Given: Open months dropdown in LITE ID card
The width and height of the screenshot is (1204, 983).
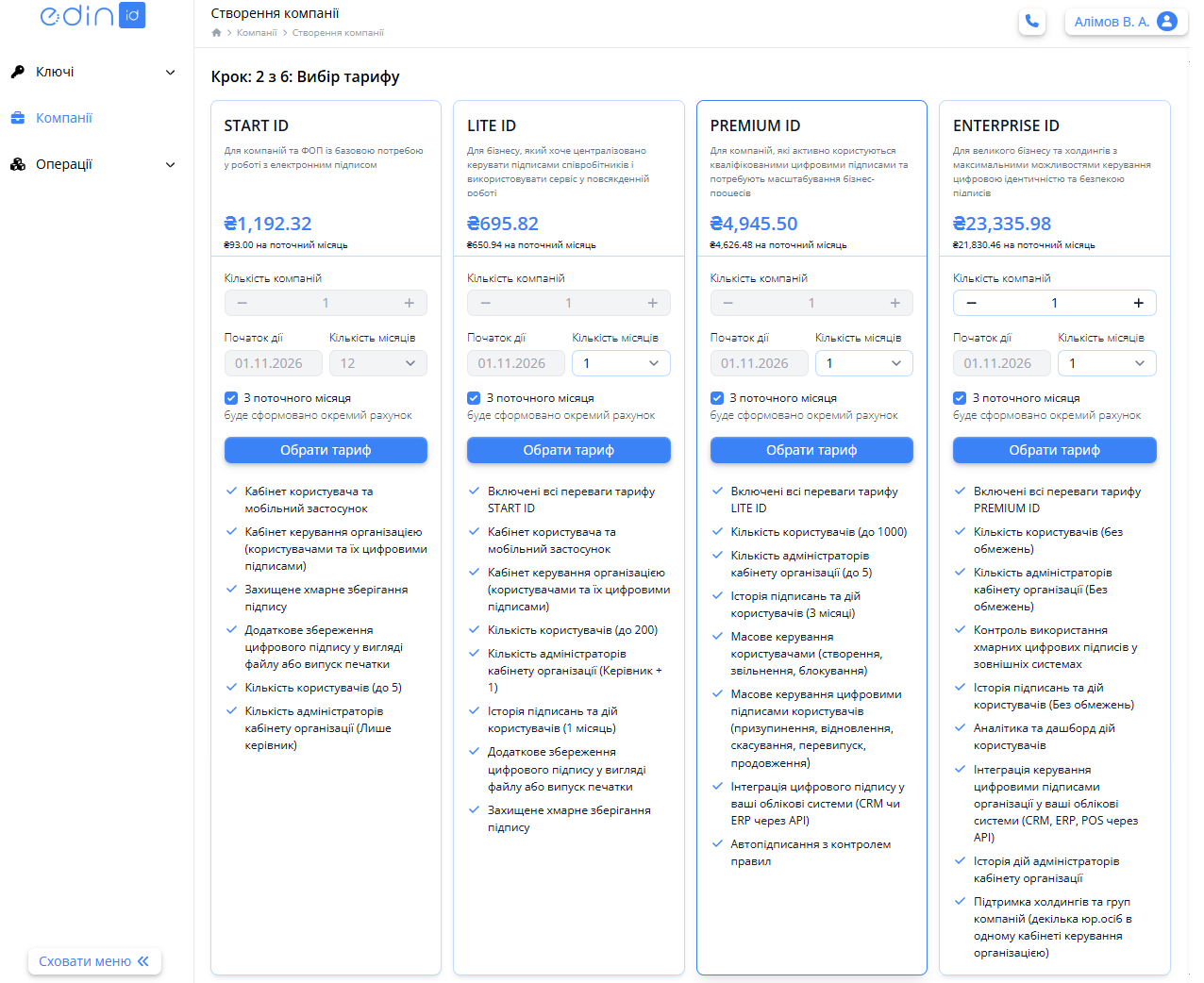Looking at the screenshot, I should [x=621, y=363].
